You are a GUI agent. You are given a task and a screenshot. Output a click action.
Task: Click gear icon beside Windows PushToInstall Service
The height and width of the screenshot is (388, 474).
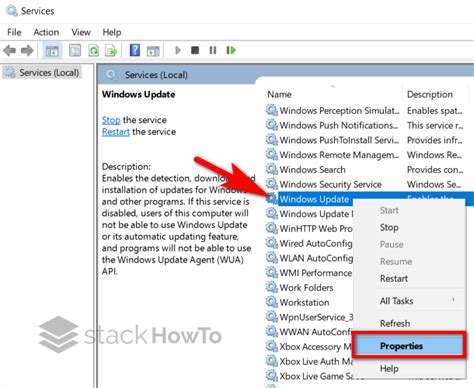pos(272,140)
